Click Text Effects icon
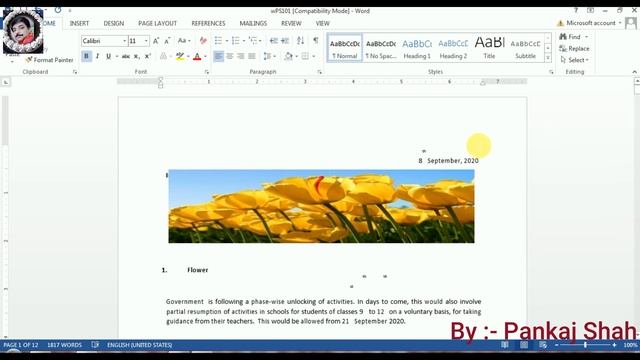Viewport: 640px width, 360px height. 163,56
